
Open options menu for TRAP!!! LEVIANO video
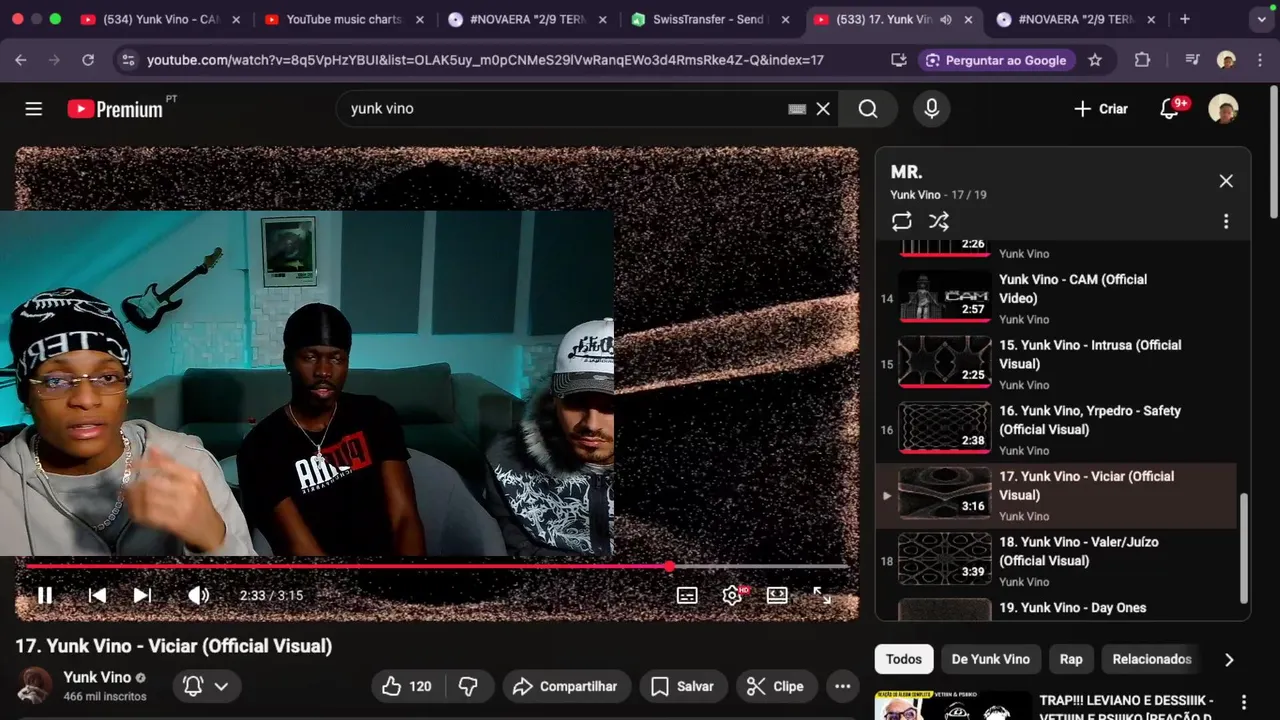point(1244,702)
